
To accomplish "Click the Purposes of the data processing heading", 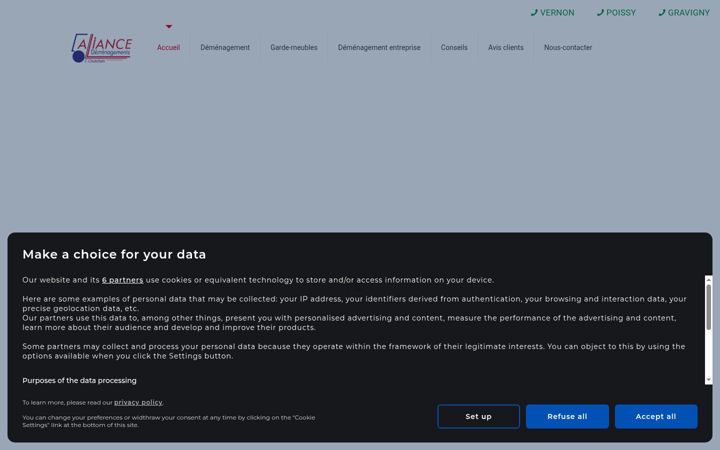I will [x=79, y=381].
